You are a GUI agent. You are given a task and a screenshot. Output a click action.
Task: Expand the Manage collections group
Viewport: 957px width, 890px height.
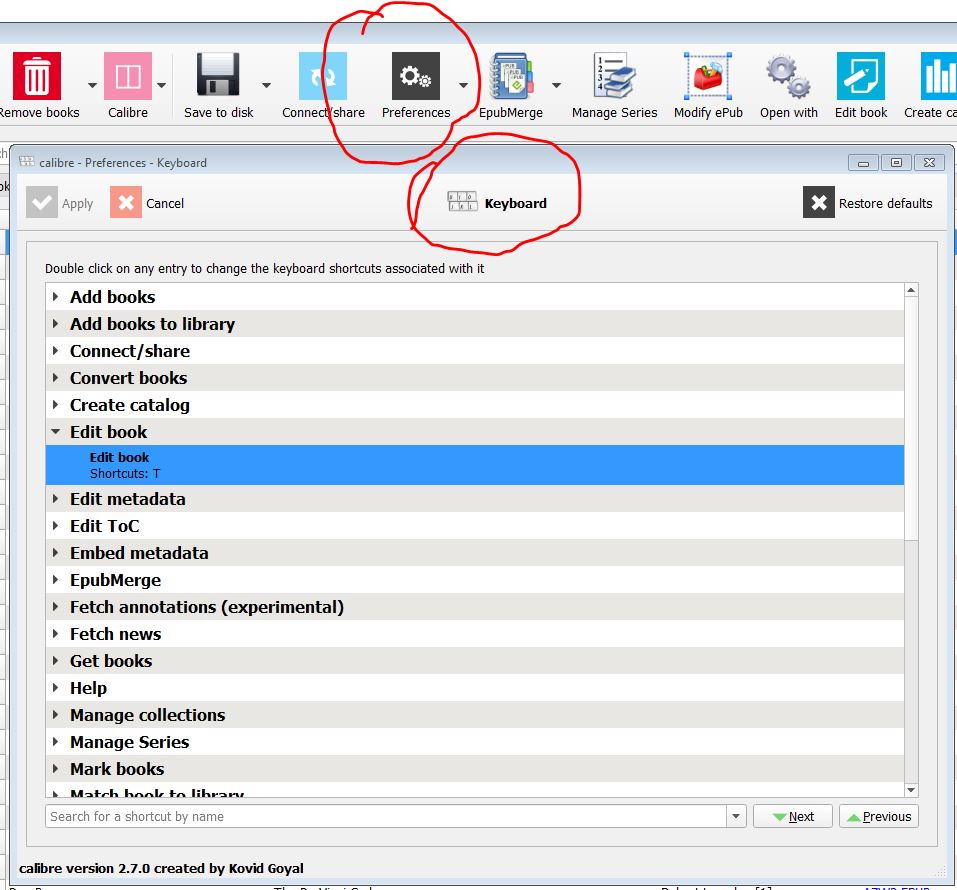pos(56,714)
